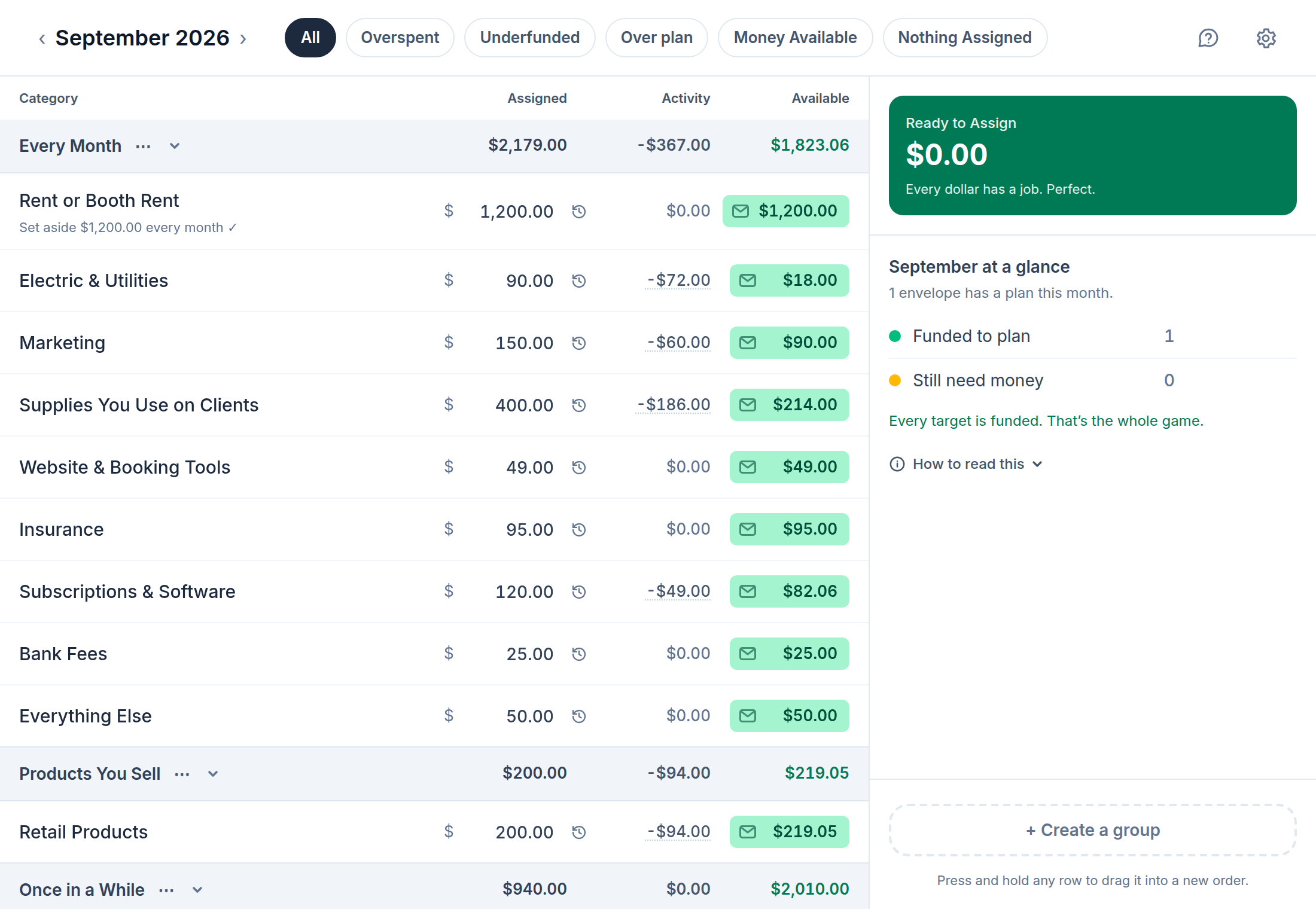
Task: Filter by Overspent categories
Action: click(400, 38)
